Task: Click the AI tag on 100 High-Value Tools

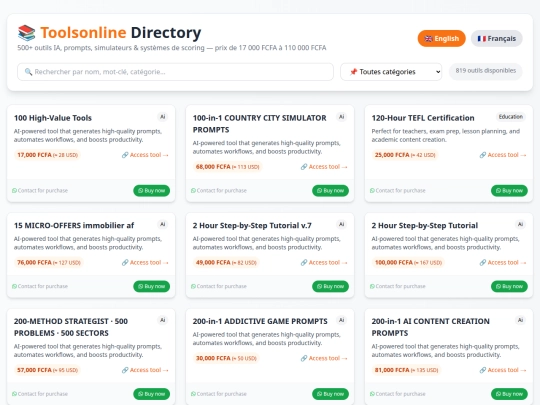Action: [163, 117]
